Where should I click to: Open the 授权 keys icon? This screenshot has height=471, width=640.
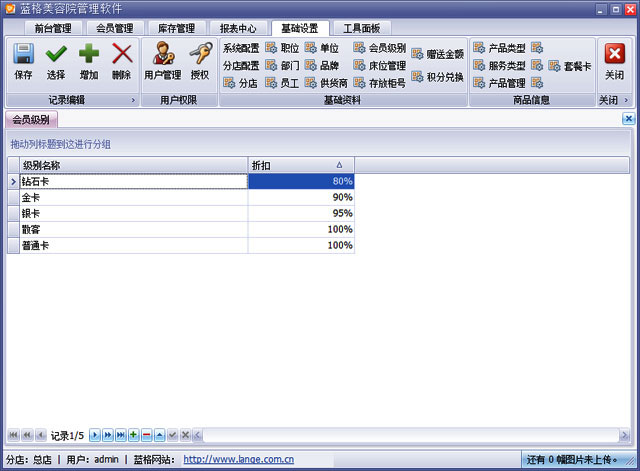[200, 61]
